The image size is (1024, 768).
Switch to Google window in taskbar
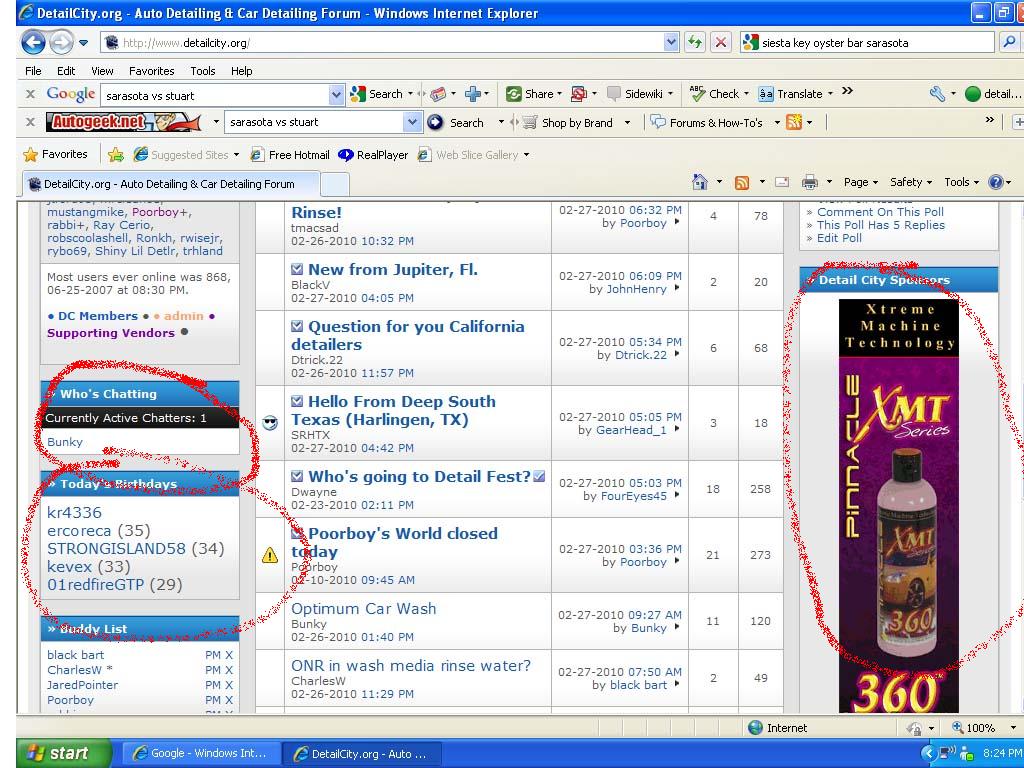200,754
